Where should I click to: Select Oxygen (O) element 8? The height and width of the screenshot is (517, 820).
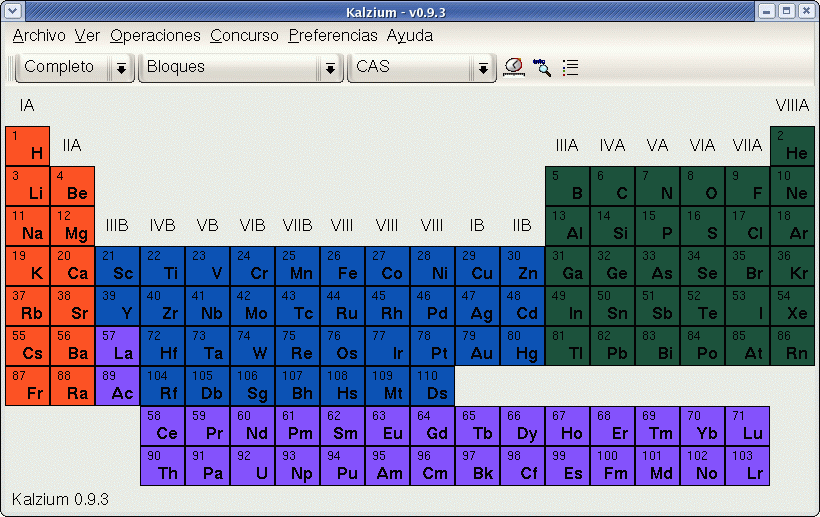coord(702,186)
